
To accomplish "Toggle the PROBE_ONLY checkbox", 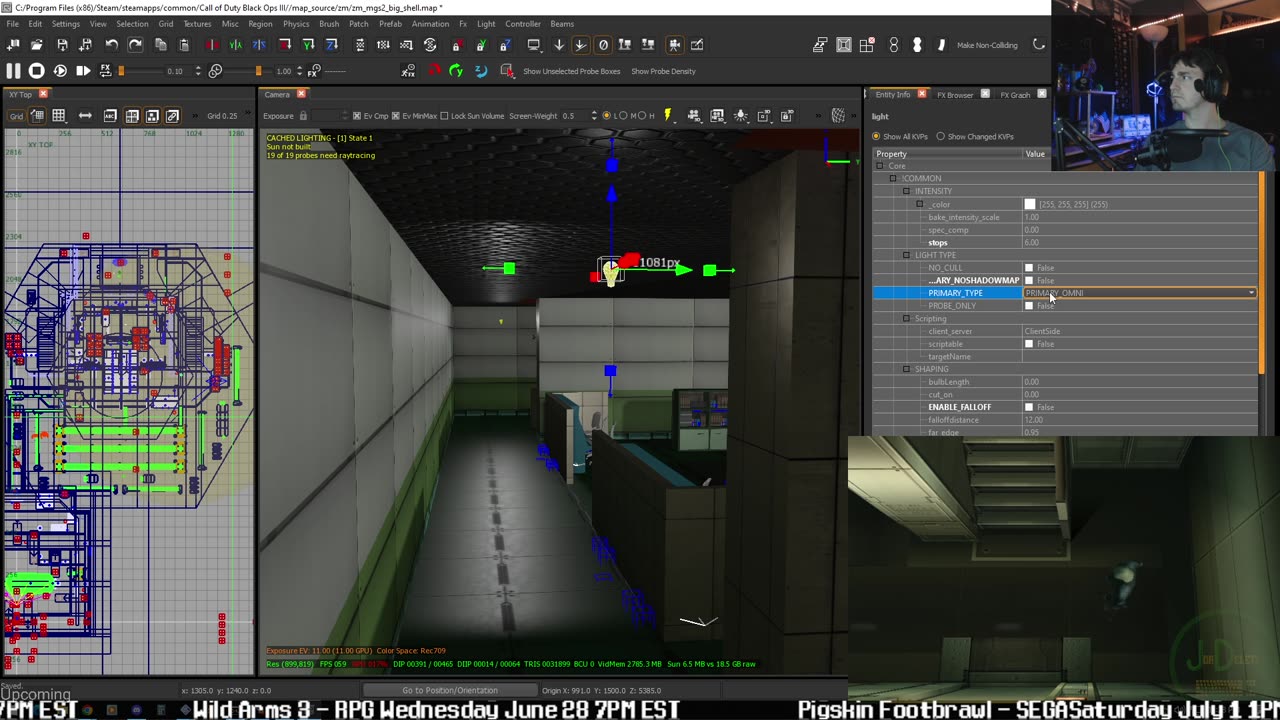I will (x=1029, y=306).
